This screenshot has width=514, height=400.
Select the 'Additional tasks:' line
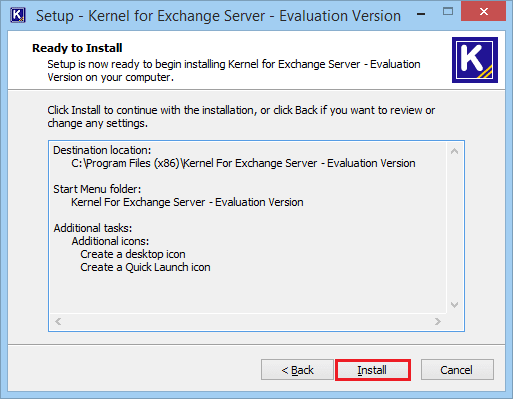pos(93,228)
